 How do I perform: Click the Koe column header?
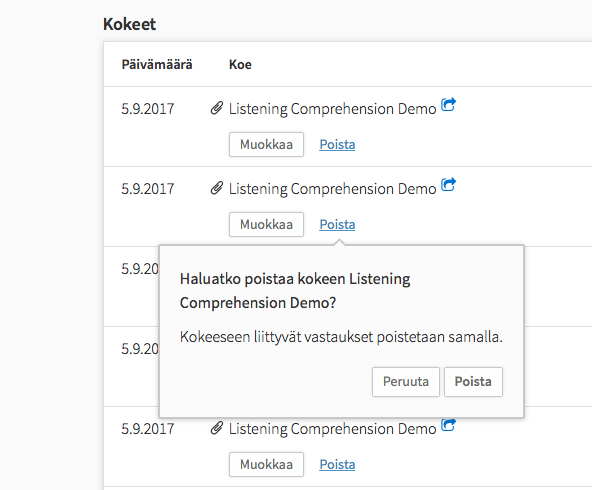tap(240, 65)
